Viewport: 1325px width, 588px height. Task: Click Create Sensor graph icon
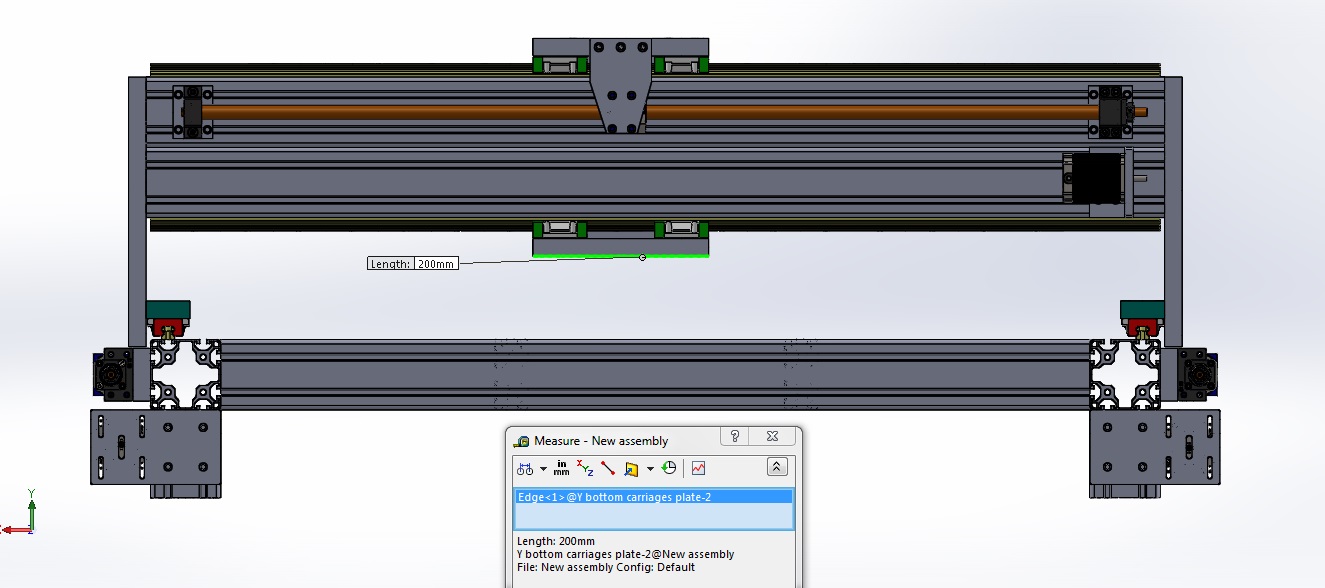click(x=698, y=467)
